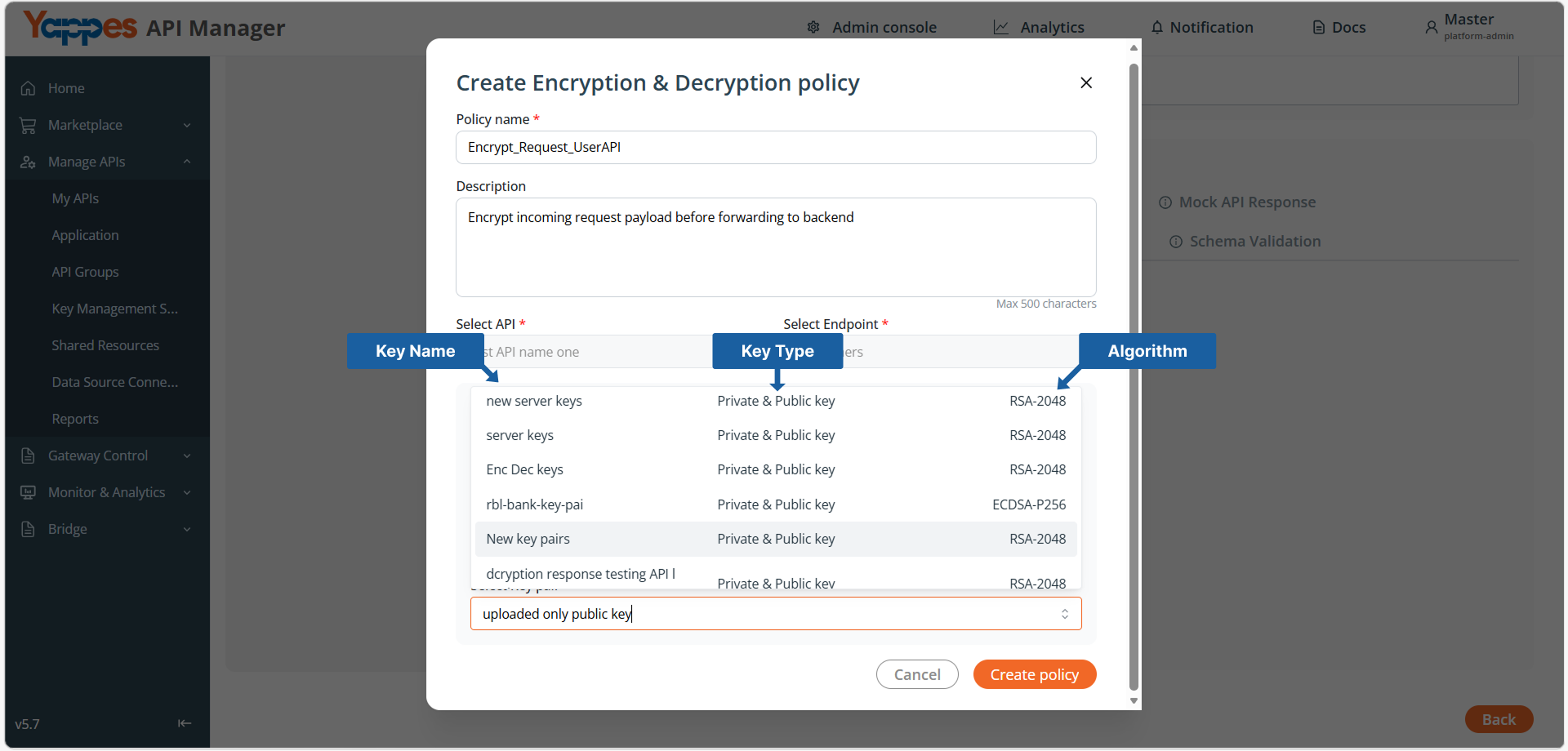Click scrollbar down arrow in dialog
Image resolution: width=1568 pixels, height=751 pixels.
(1134, 700)
